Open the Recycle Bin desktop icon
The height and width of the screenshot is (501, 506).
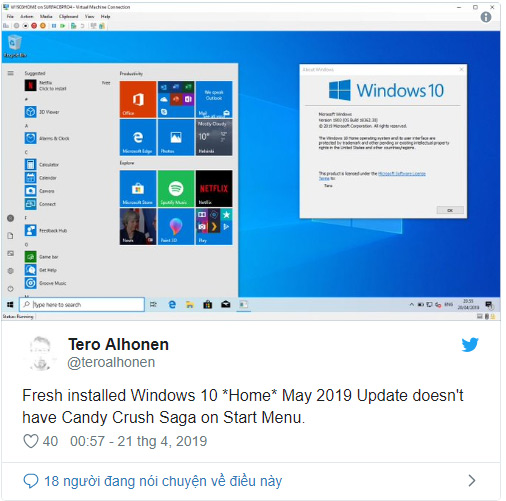tap(15, 46)
